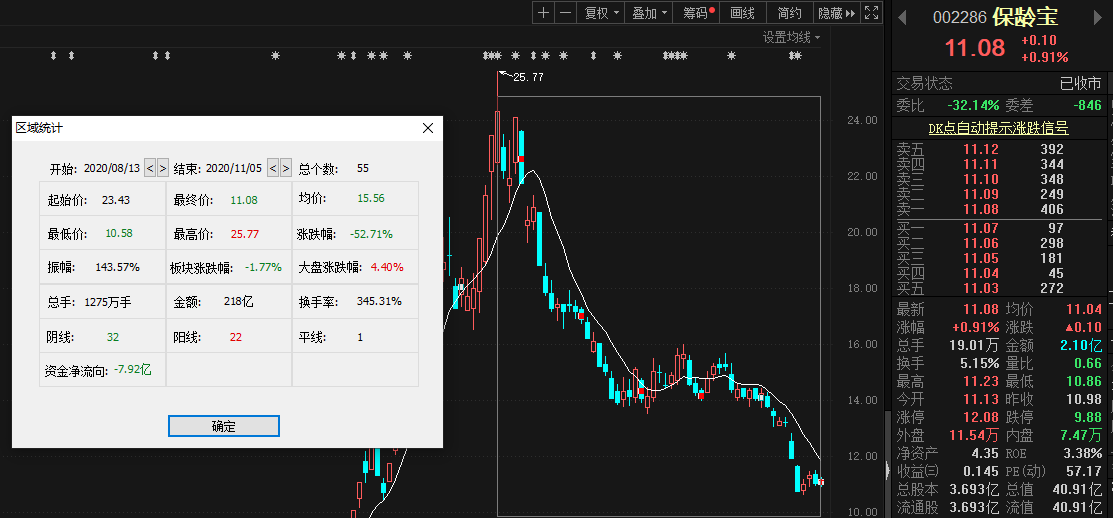Open the 复权 dropdown
This screenshot has height=518, width=1113.
pos(602,13)
